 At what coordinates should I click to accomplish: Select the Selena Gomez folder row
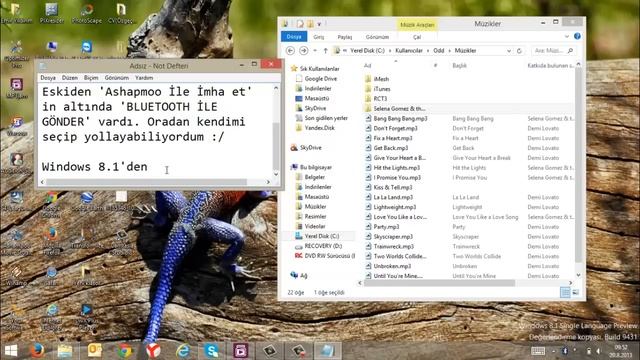[x=468, y=109]
